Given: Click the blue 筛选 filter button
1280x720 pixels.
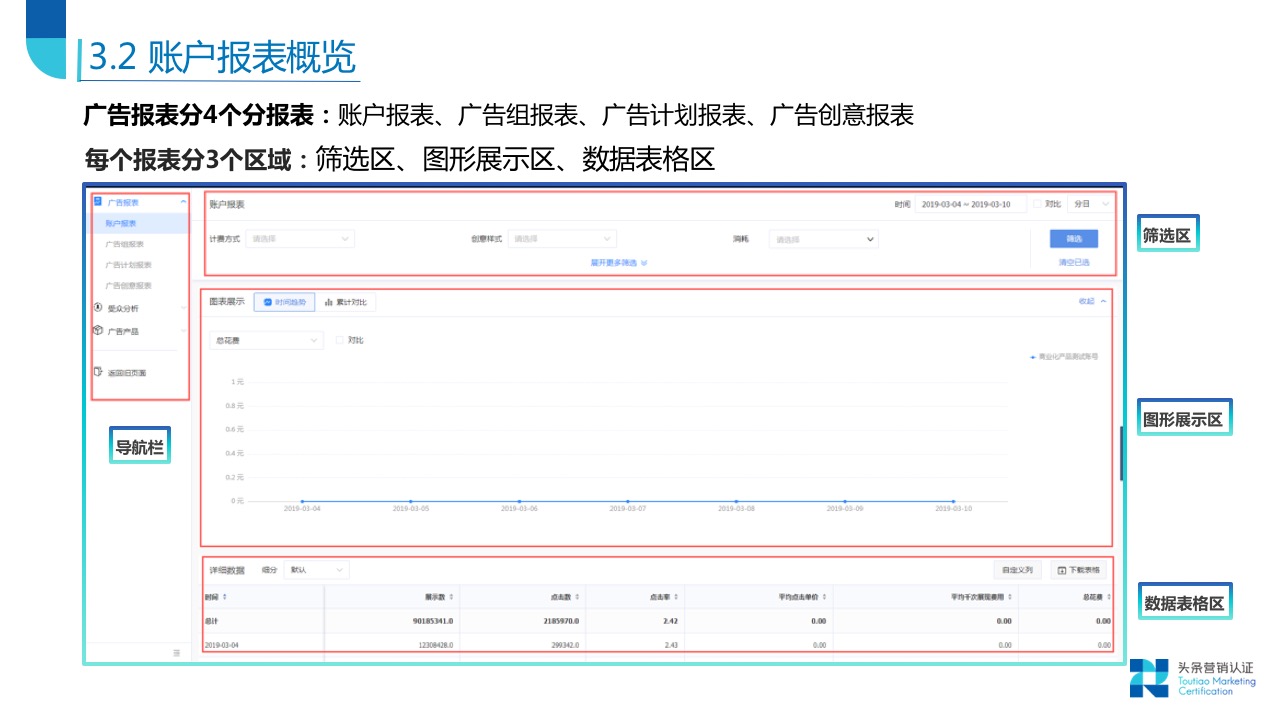Looking at the screenshot, I should click(x=1074, y=238).
